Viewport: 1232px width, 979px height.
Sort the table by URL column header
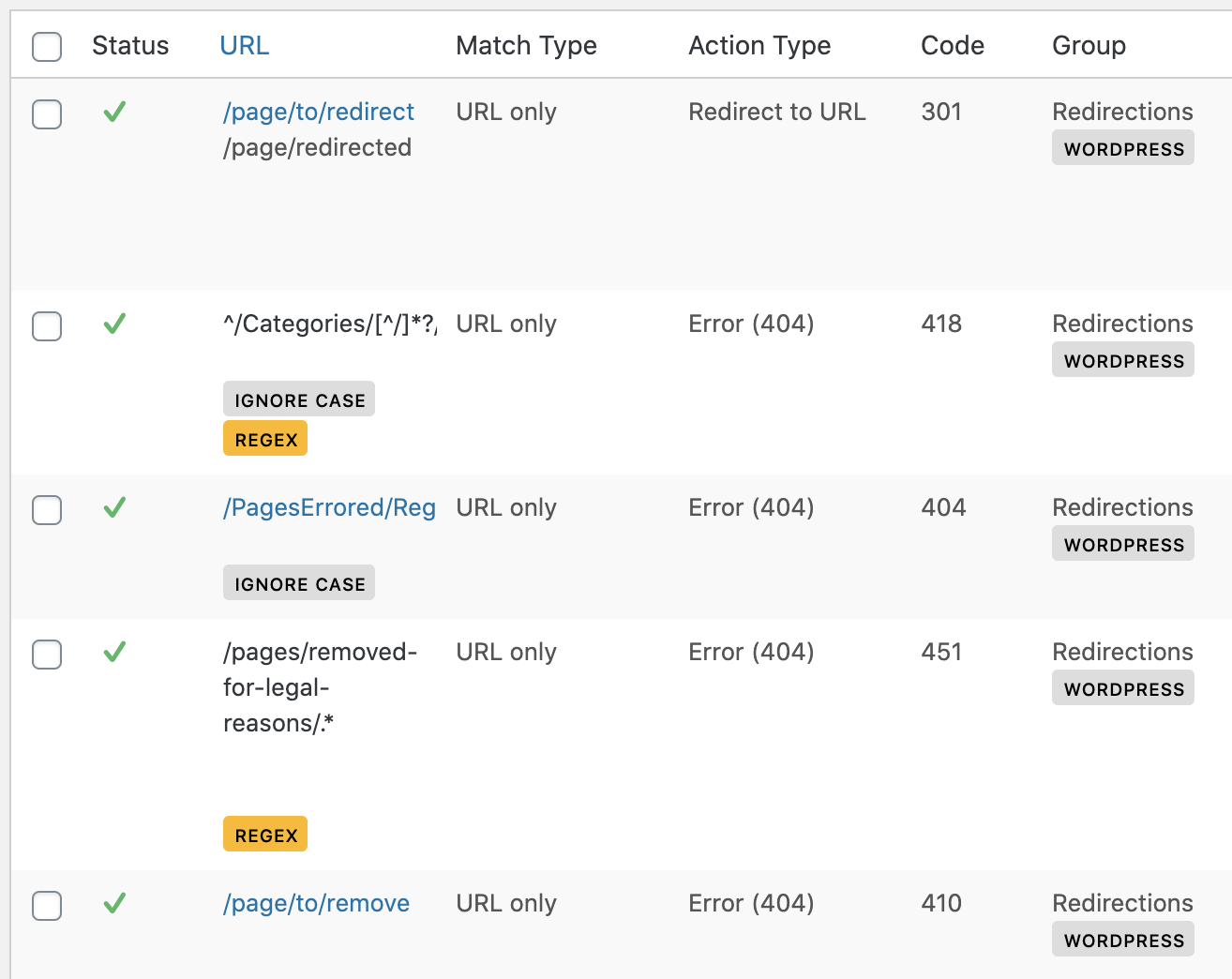click(244, 46)
